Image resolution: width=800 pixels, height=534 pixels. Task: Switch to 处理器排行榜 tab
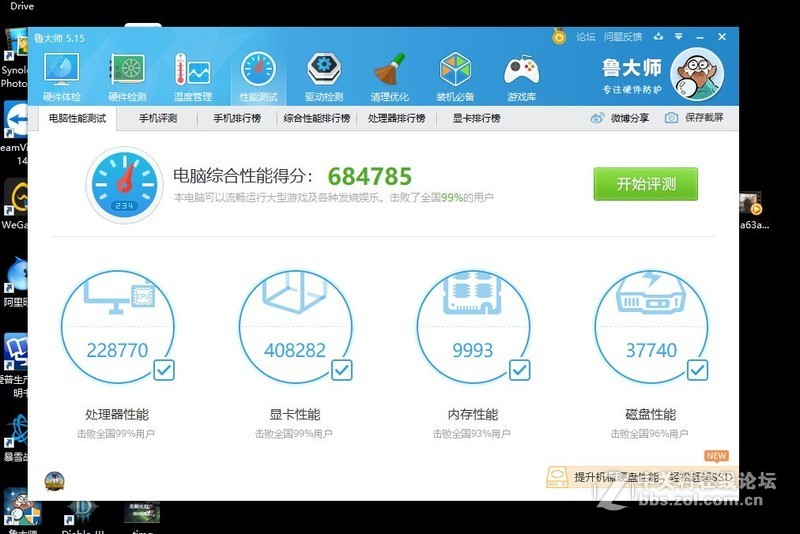396,118
